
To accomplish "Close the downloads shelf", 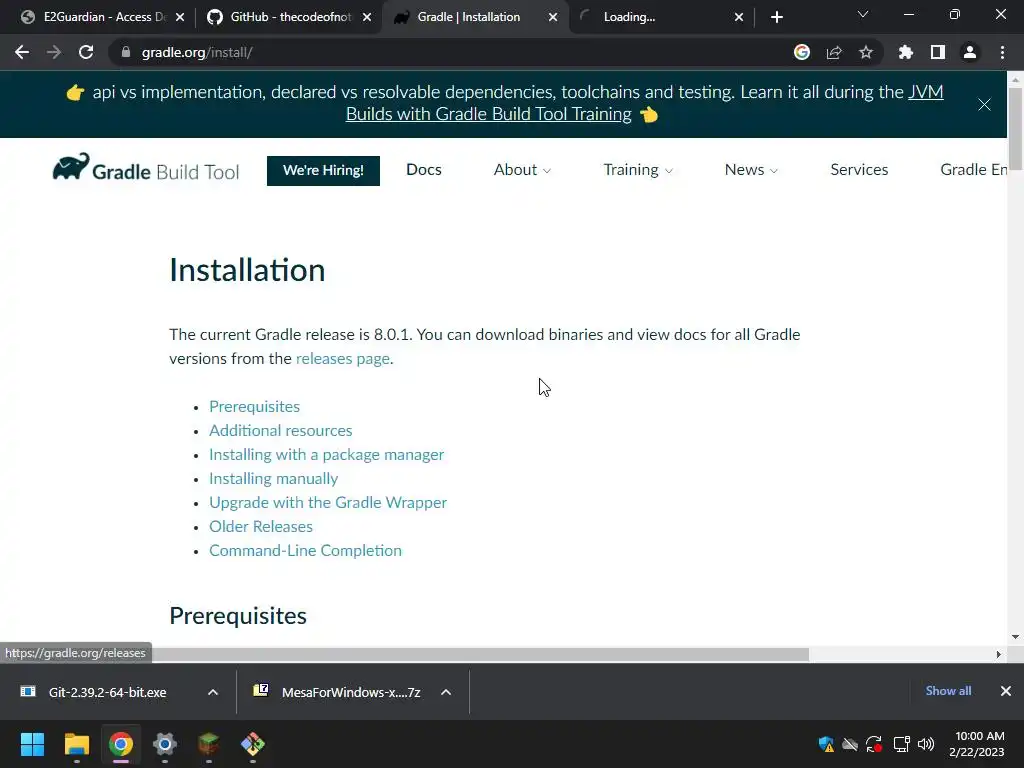I will click(x=1006, y=691).
